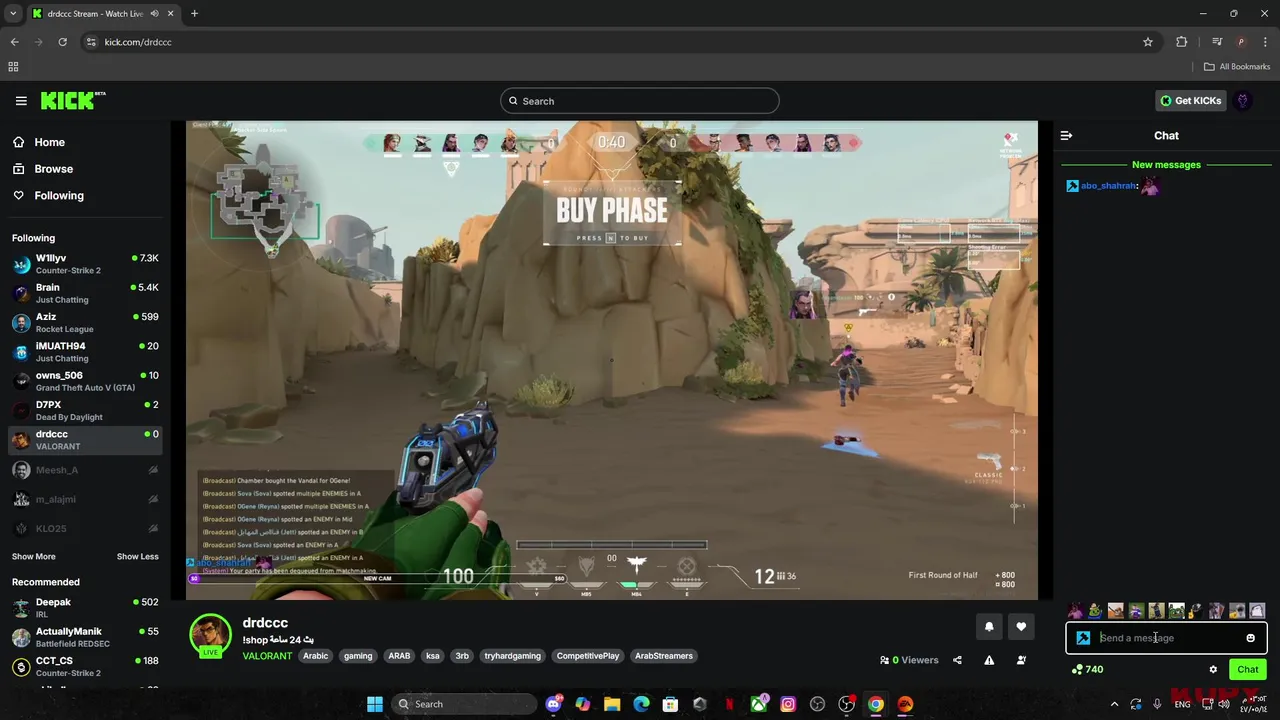1280x720 pixels.
Task: Open ActuallyManik recommended channel
Action: 86,637
